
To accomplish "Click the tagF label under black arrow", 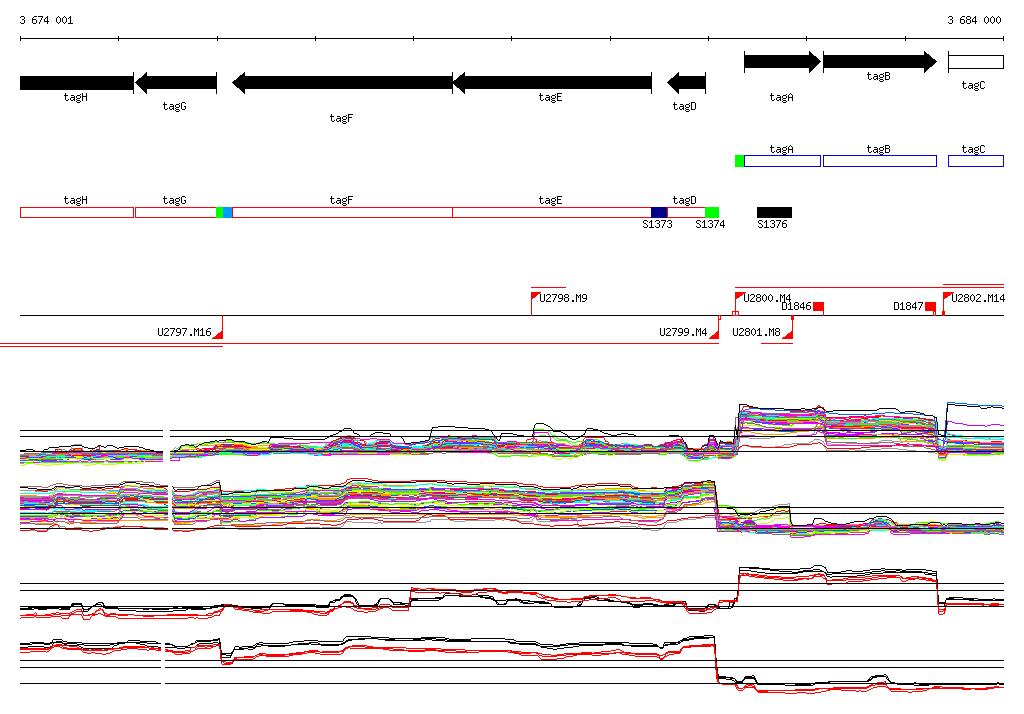I will (x=341, y=118).
